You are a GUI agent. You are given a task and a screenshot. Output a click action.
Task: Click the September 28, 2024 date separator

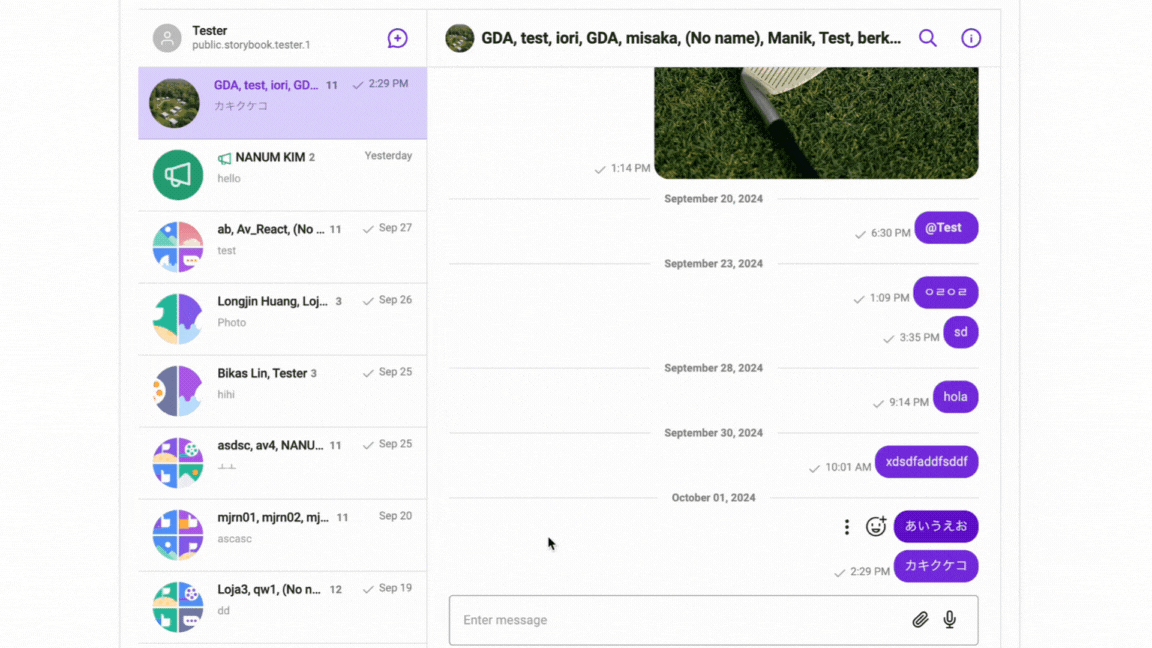tap(713, 368)
